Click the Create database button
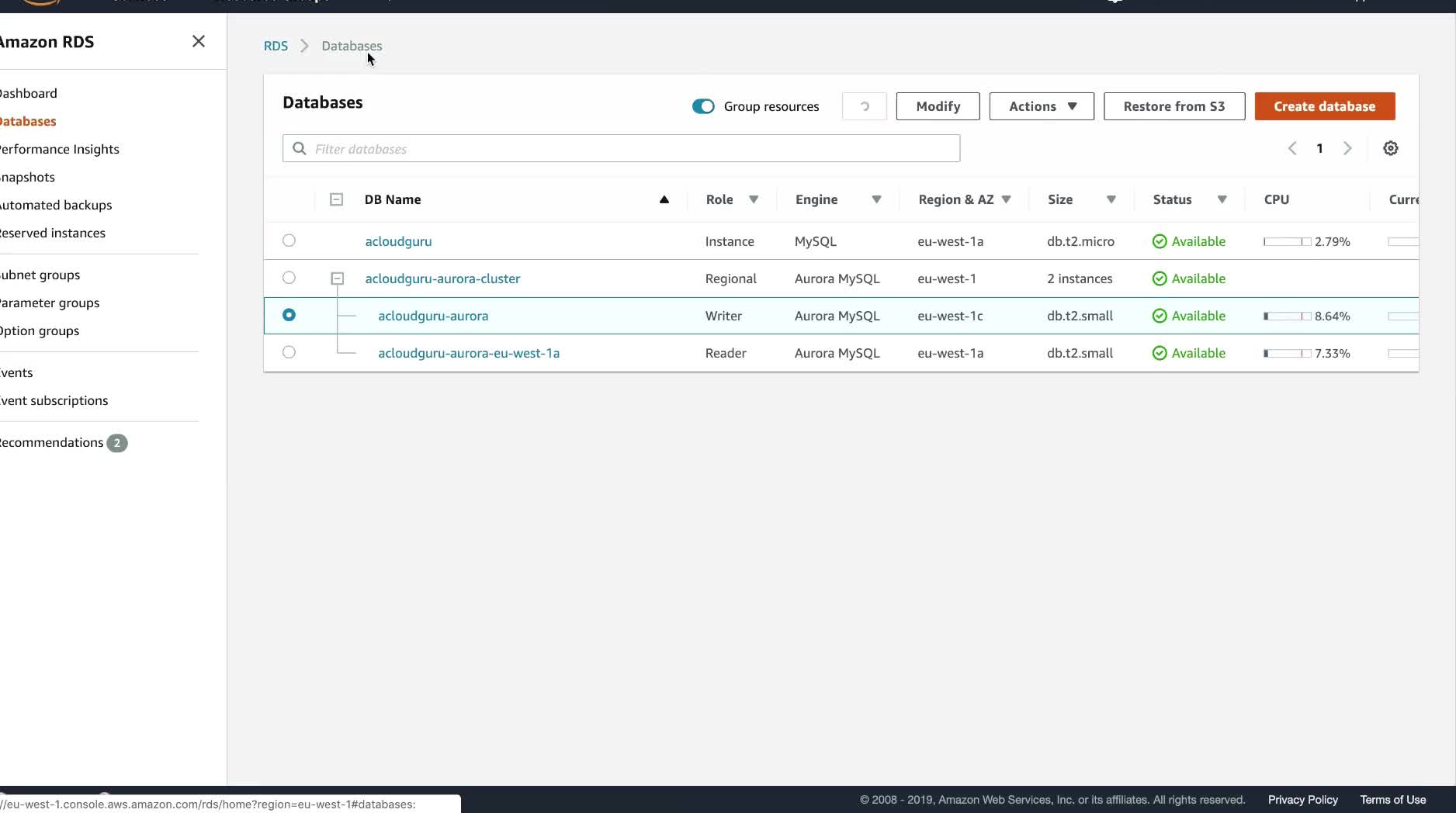This screenshot has width=1456, height=813. [1324, 106]
